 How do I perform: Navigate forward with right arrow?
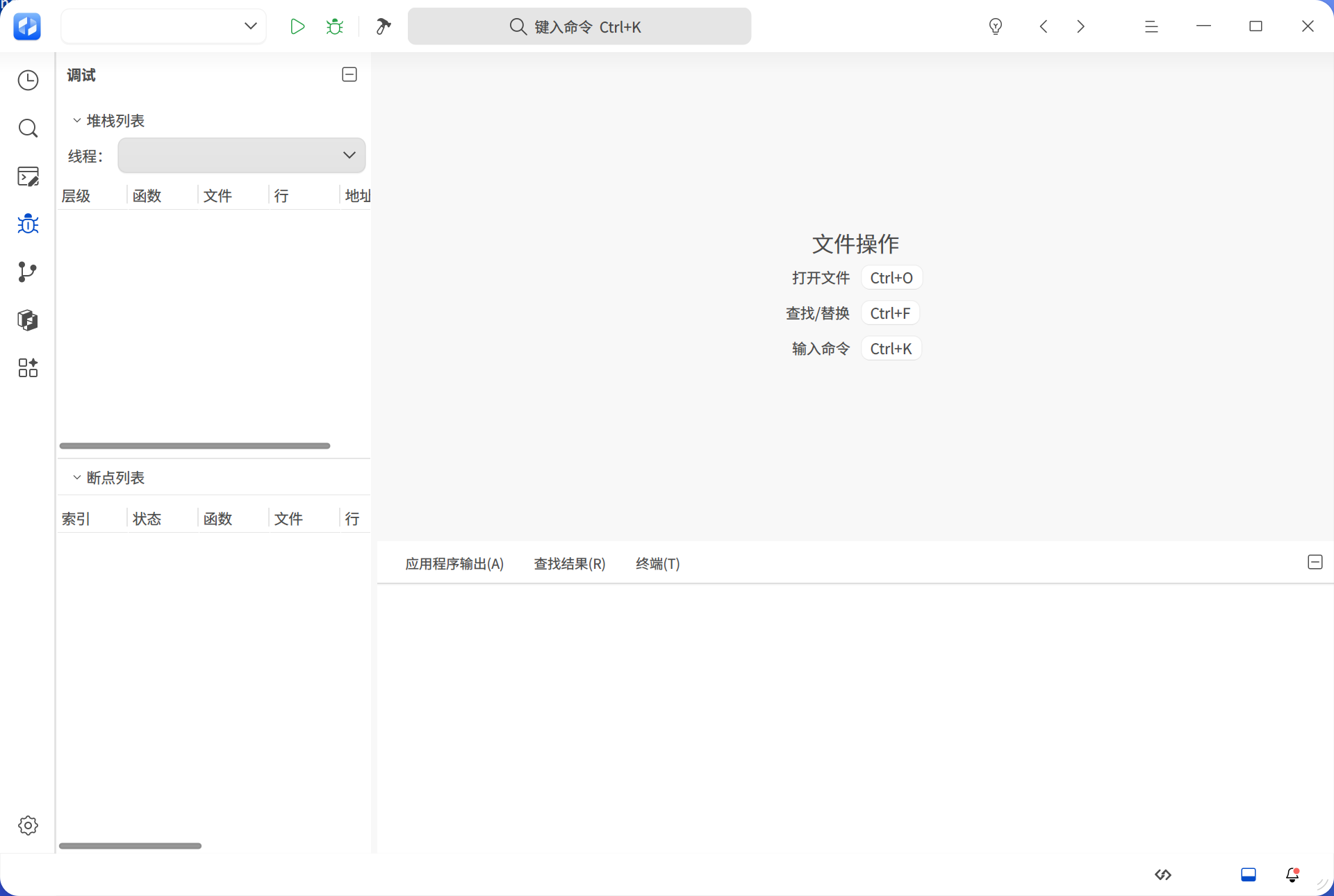pyautogui.click(x=1080, y=26)
